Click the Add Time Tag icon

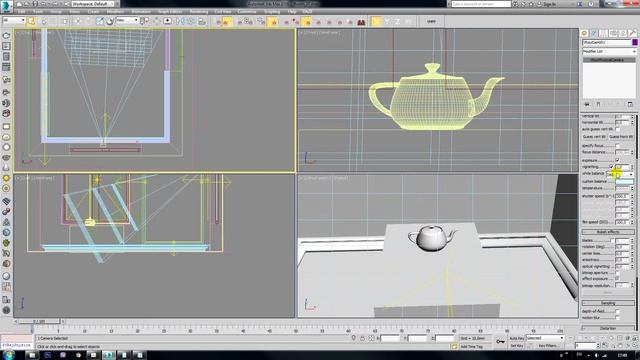coord(454,346)
